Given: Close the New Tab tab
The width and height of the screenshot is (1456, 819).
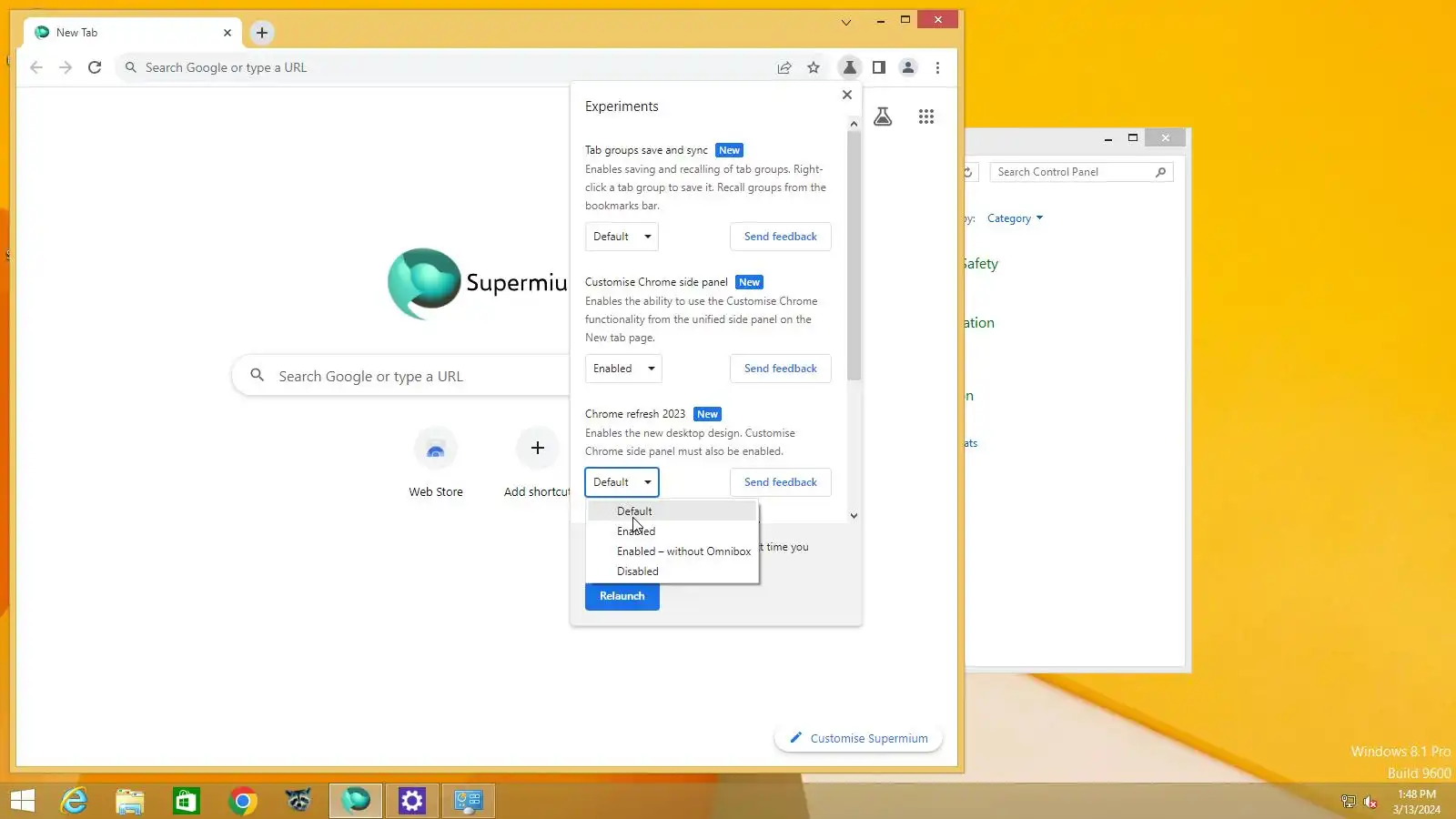Looking at the screenshot, I should point(227,33).
